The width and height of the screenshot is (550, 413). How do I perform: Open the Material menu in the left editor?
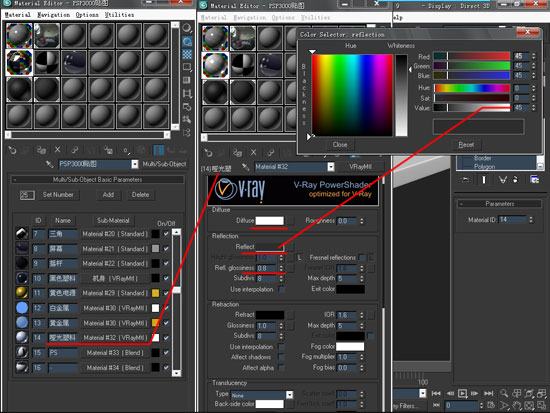pyautogui.click(x=18, y=15)
